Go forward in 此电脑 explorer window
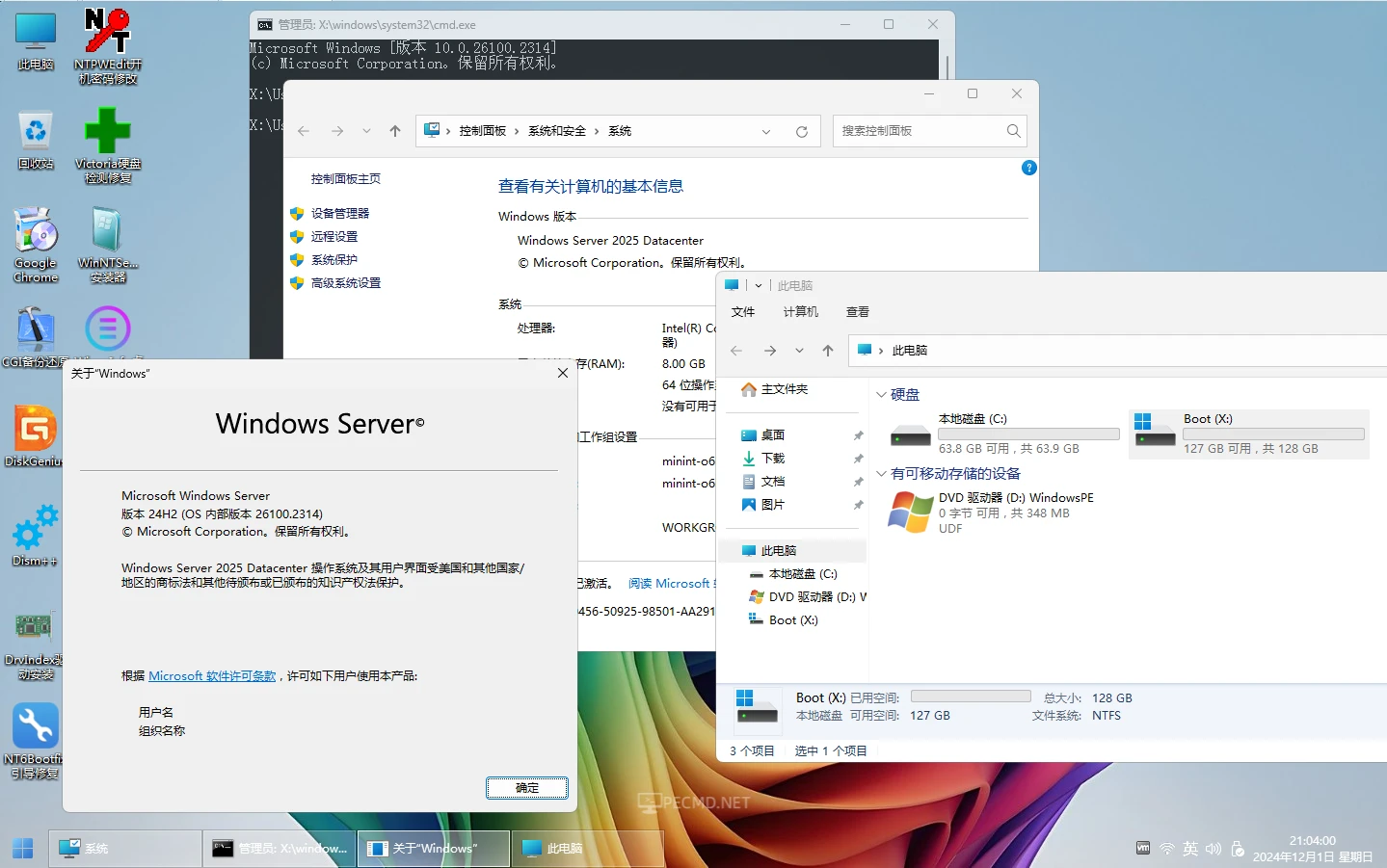 pyautogui.click(x=769, y=351)
